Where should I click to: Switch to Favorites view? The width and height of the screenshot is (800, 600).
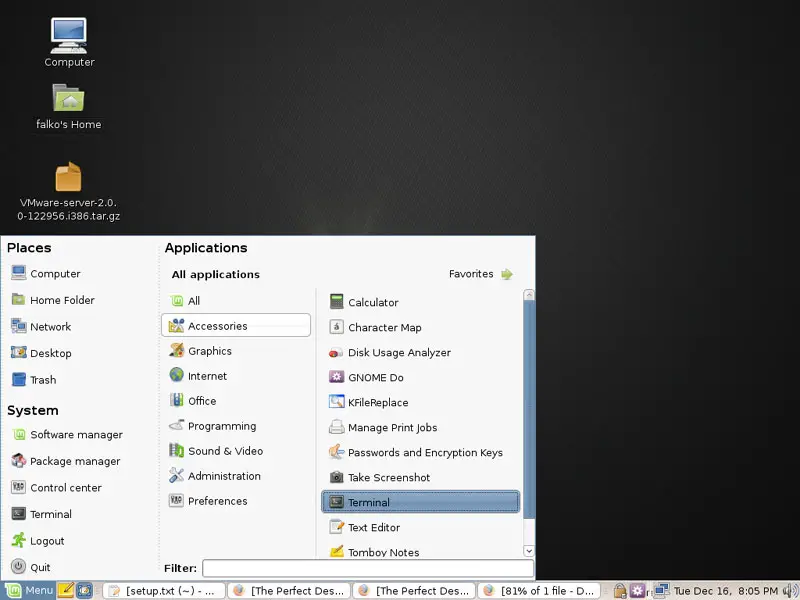pyautogui.click(x=480, y=274)
